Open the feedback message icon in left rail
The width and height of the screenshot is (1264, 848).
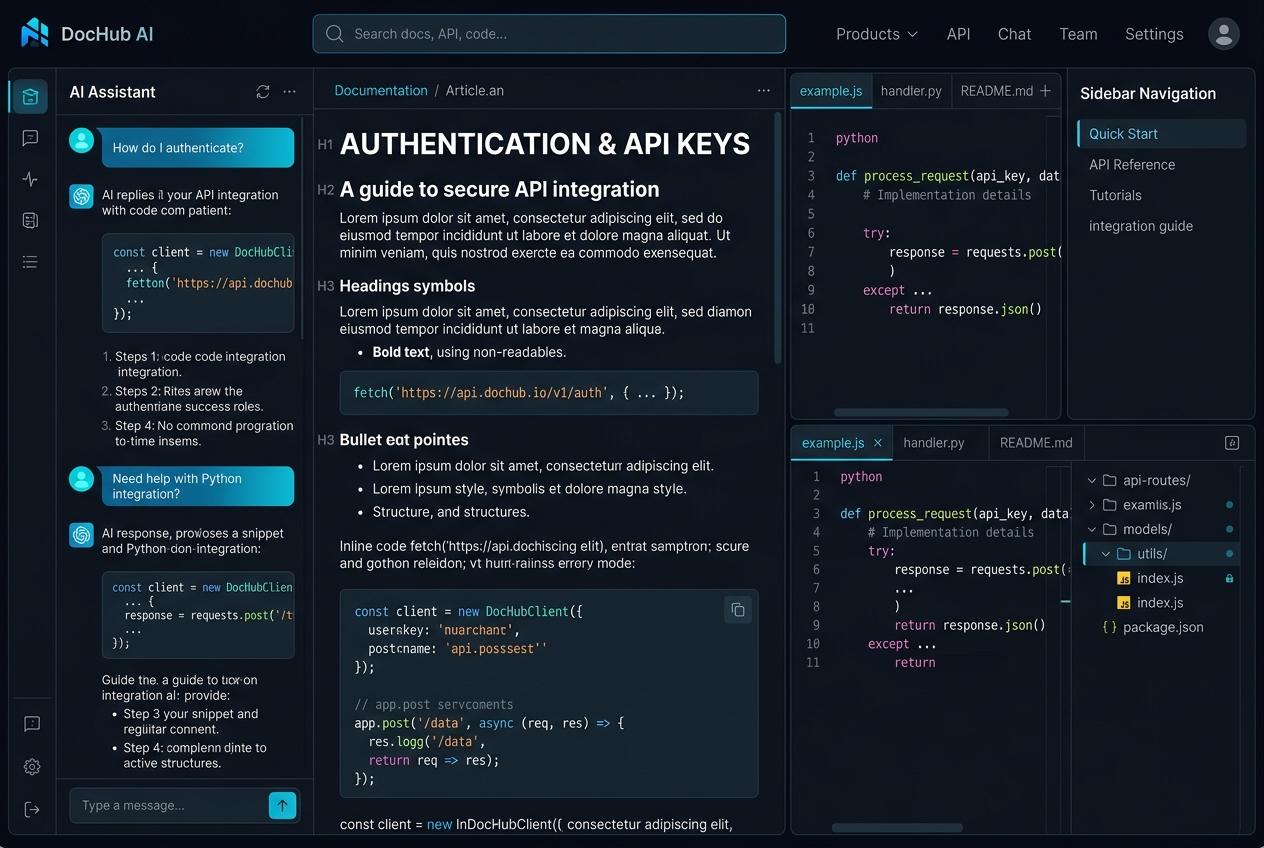pos(31,724)
